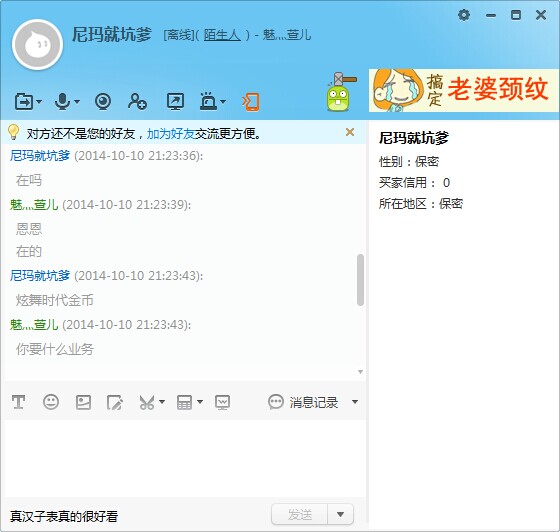Click the screenshot scissors icon
The width and height of the screenshot is (560, 532).
pos(147,402)
